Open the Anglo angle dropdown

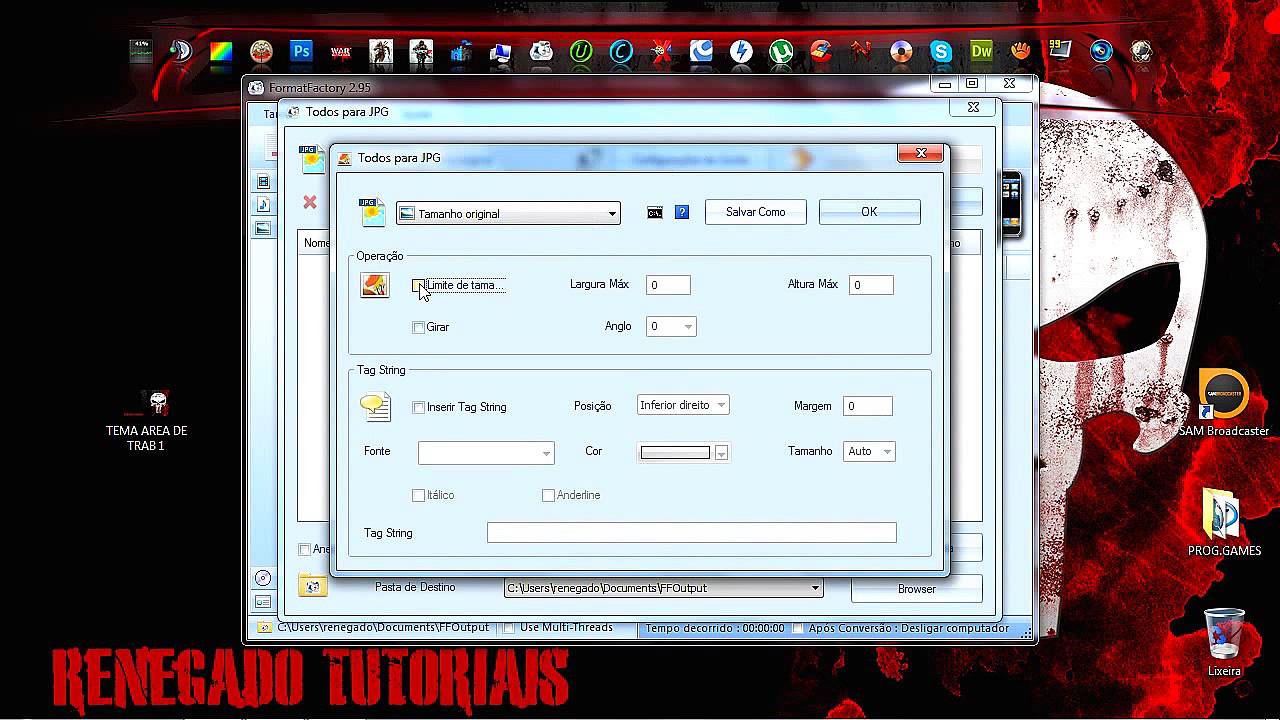click(671, 326)
